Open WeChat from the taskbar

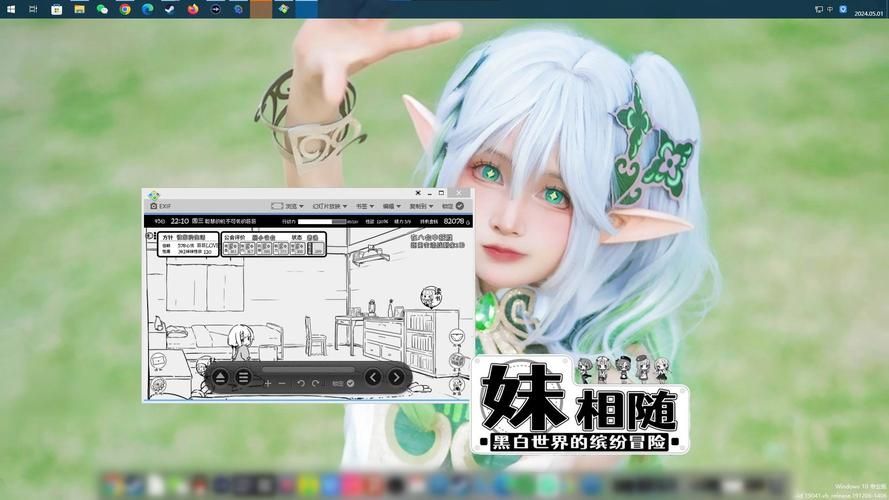point(102,9)
